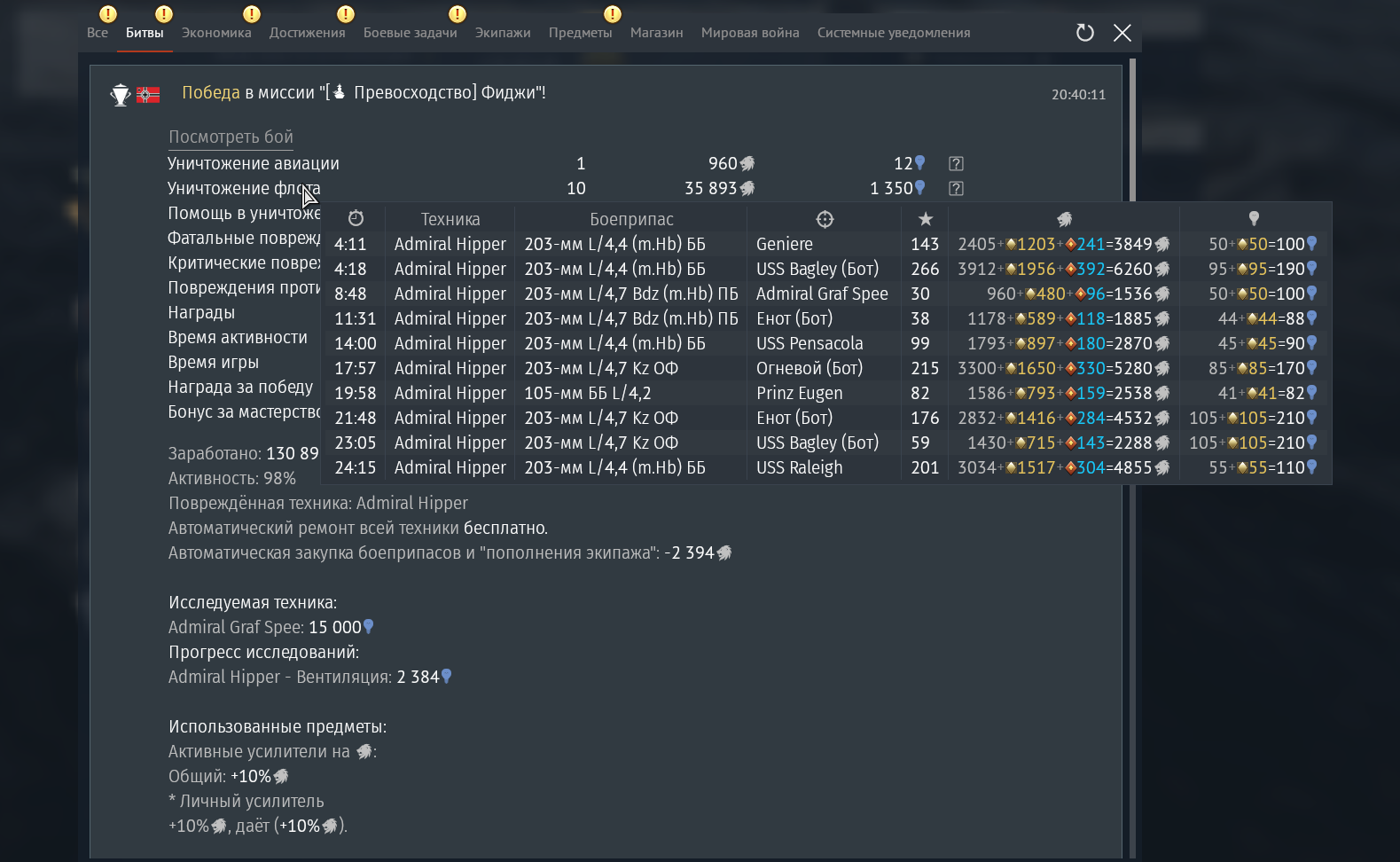Click the USS Pensacola target entry
1400x862 pixels.
pyautogui.click(x=809, y=343)
